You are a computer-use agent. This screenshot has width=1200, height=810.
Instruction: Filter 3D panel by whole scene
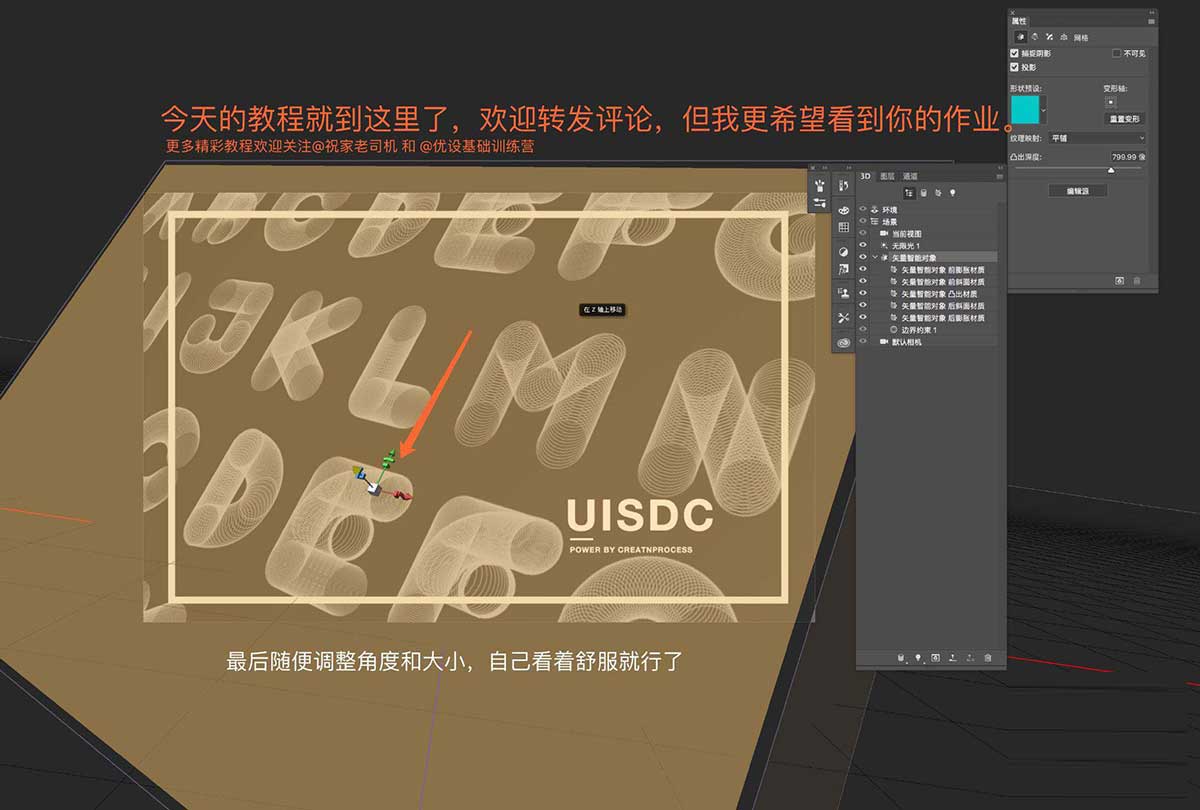tap(909, 192)
